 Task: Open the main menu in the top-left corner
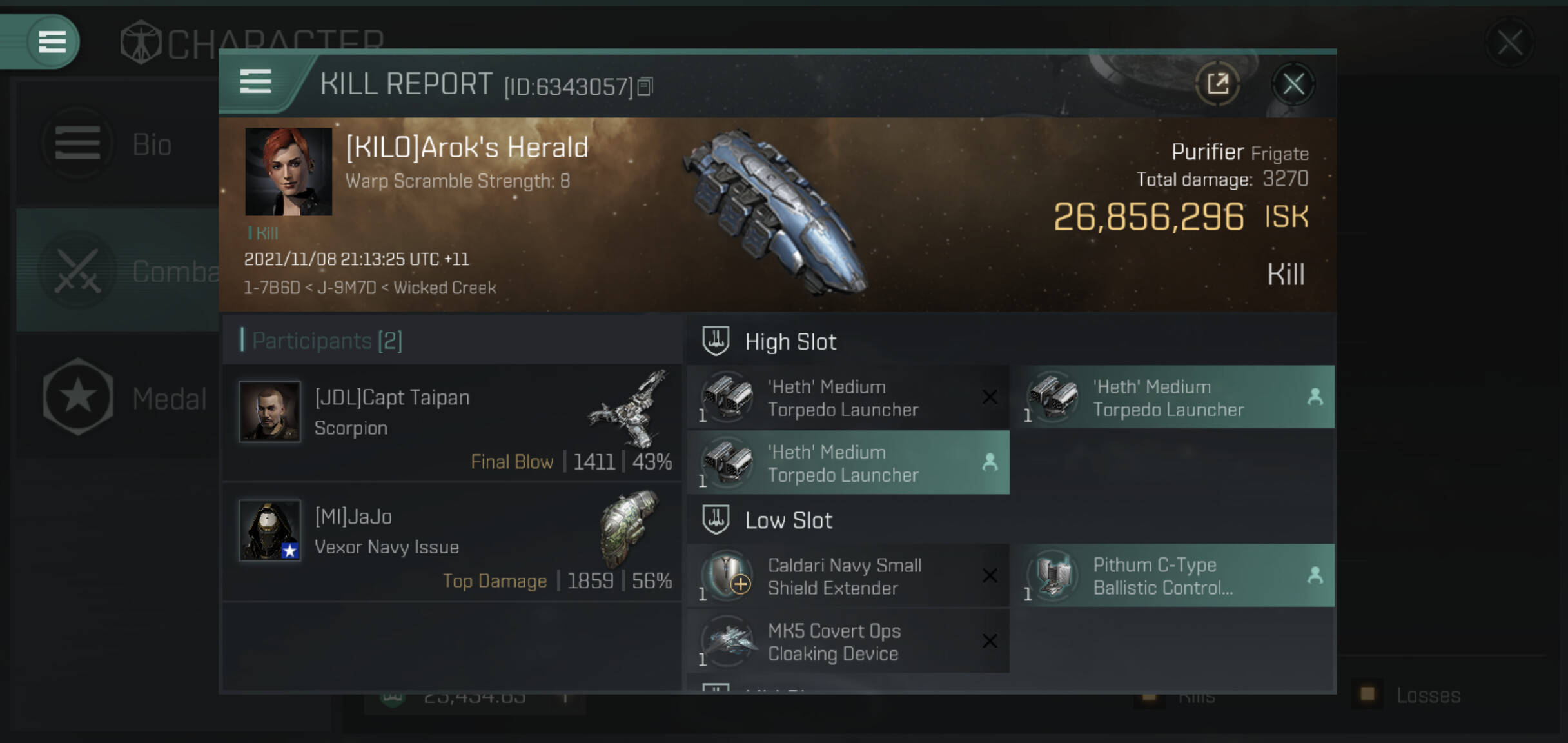[52, 42]
